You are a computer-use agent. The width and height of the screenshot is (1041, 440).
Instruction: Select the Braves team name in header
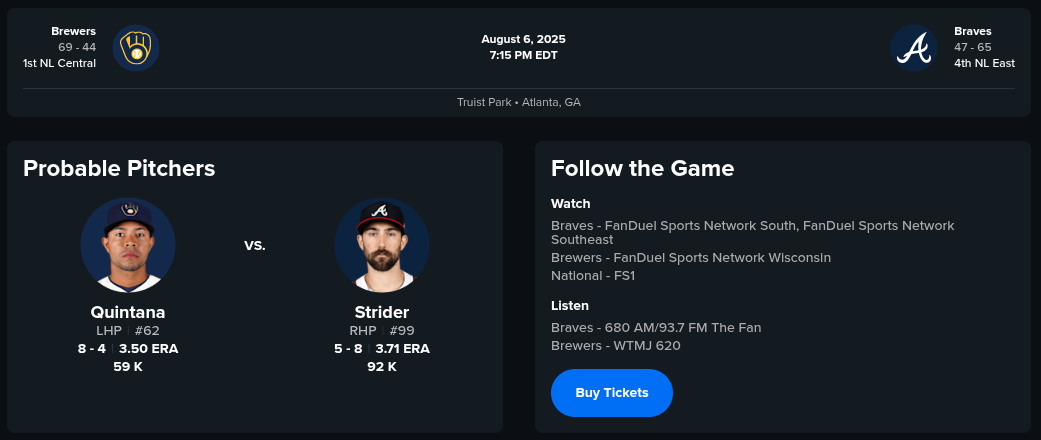pyautogui.click(x=972, y=31)
